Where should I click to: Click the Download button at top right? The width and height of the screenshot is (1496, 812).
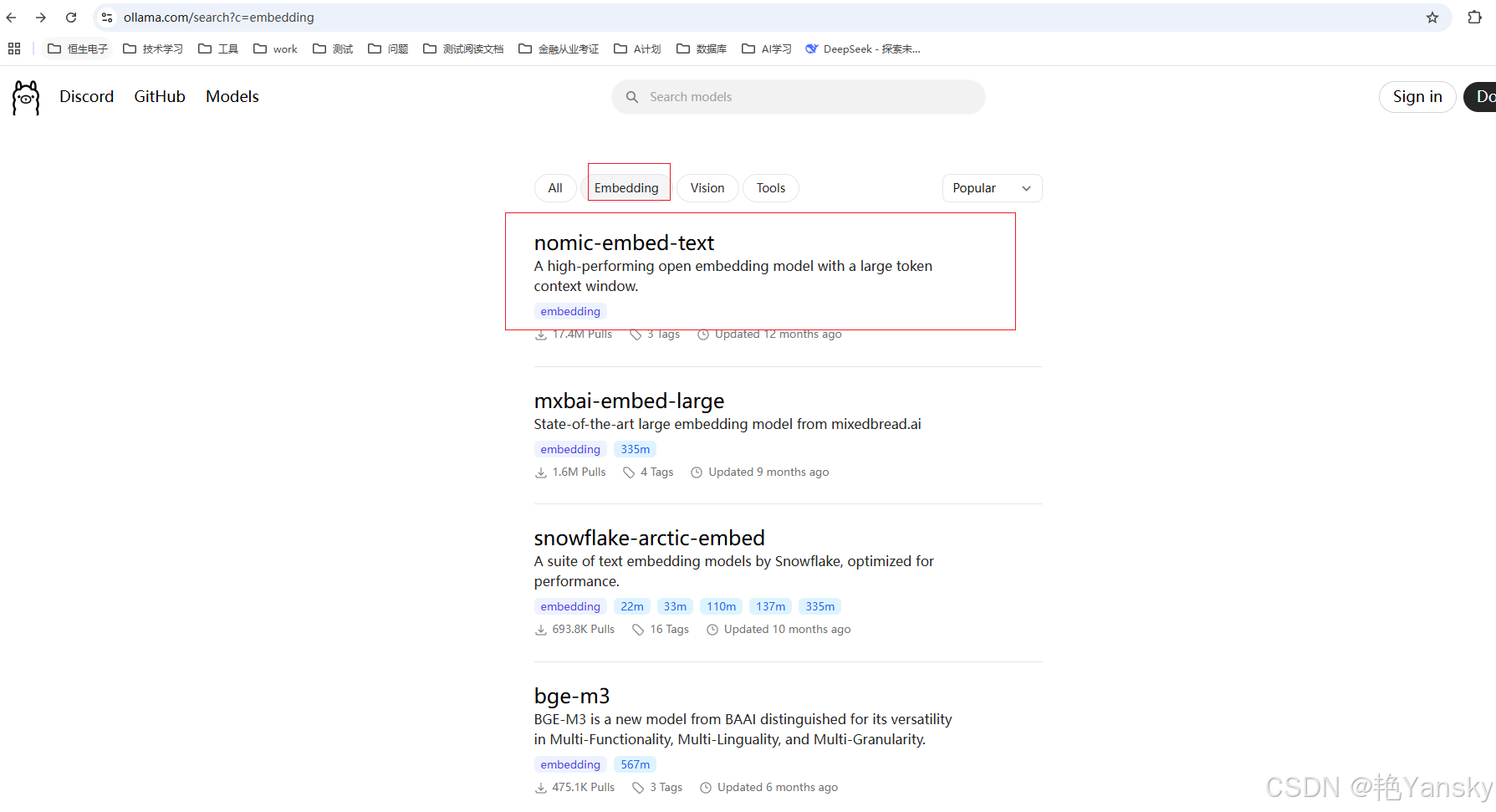(1480, 97)
